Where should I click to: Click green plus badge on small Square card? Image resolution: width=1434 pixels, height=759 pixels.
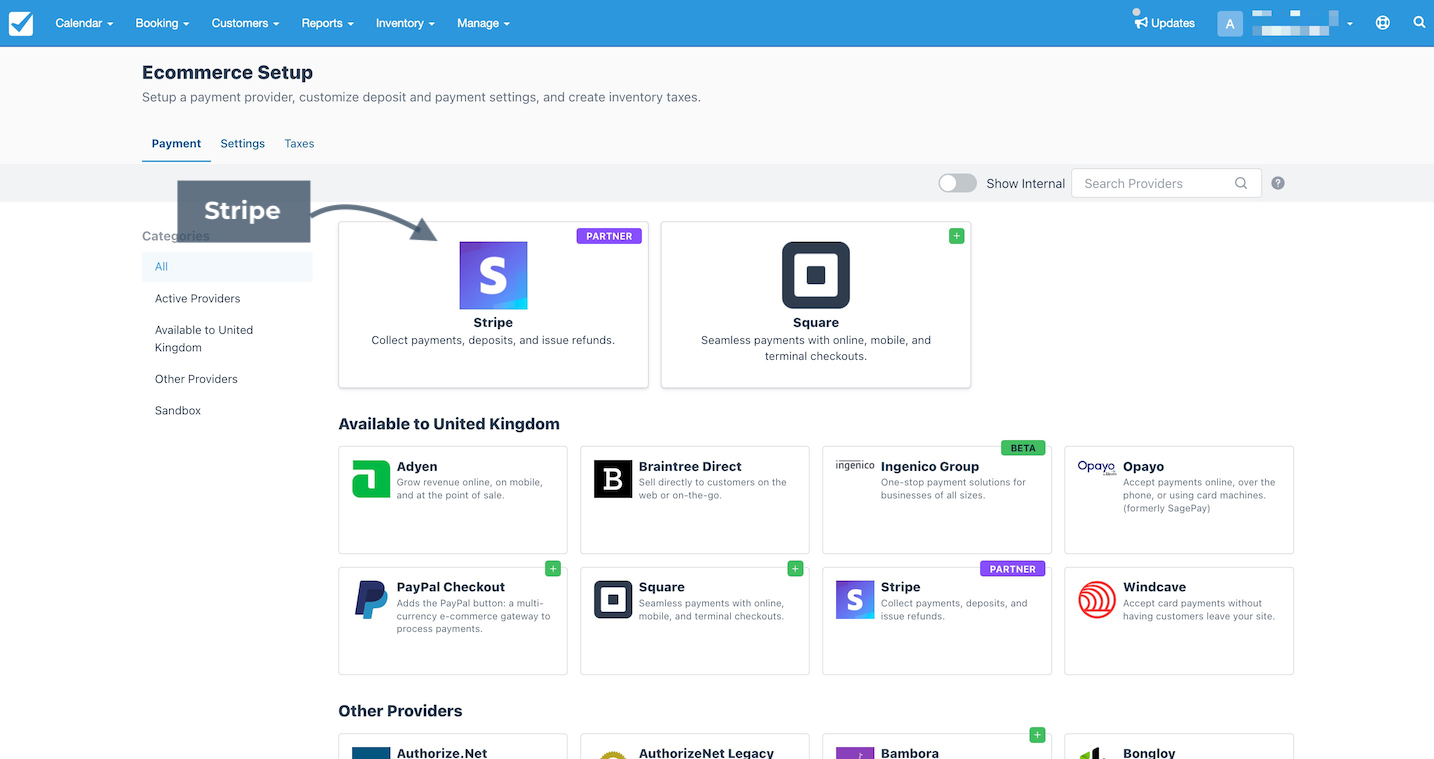[x=795, y=569]
